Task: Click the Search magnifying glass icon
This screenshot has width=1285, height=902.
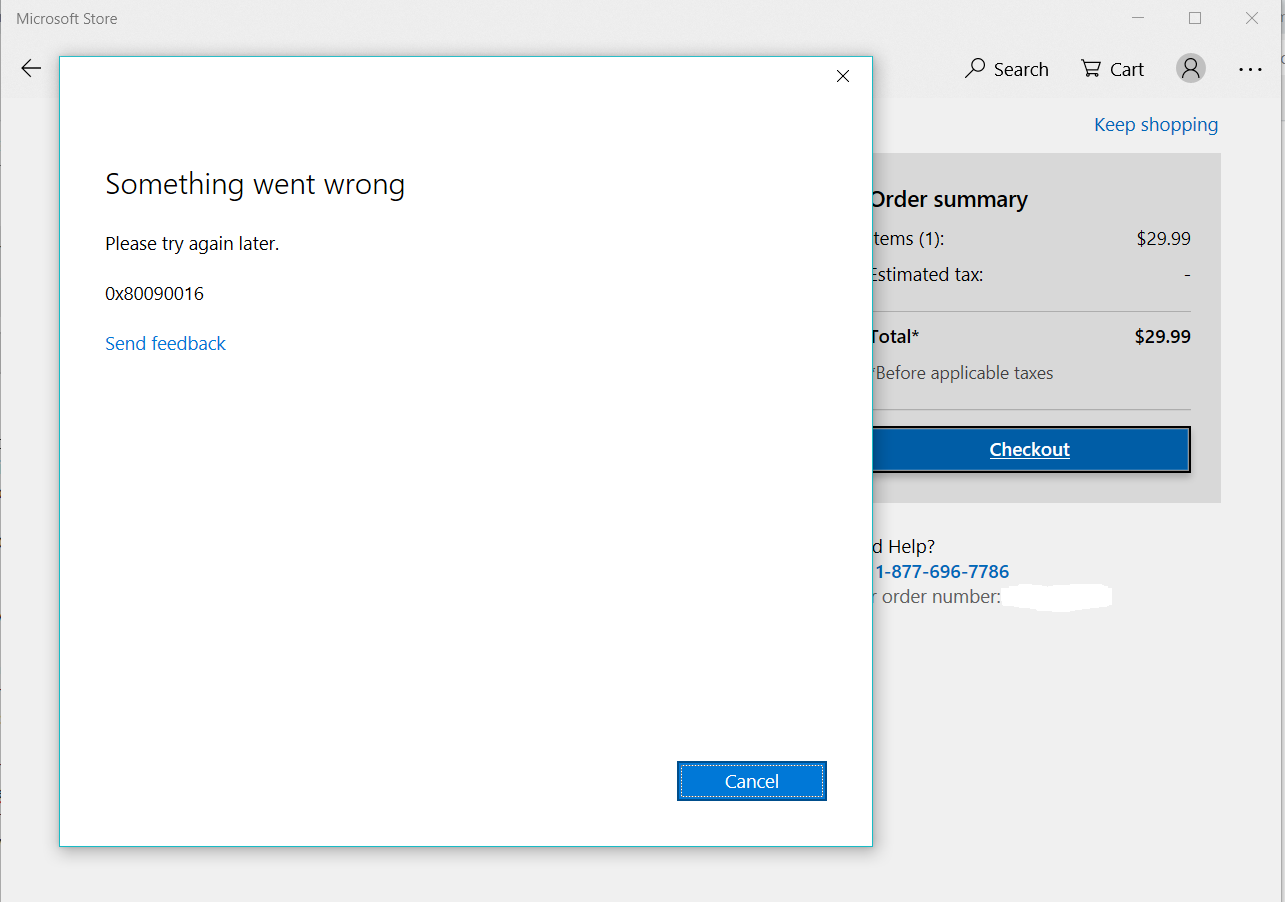Action: (975, 68)
